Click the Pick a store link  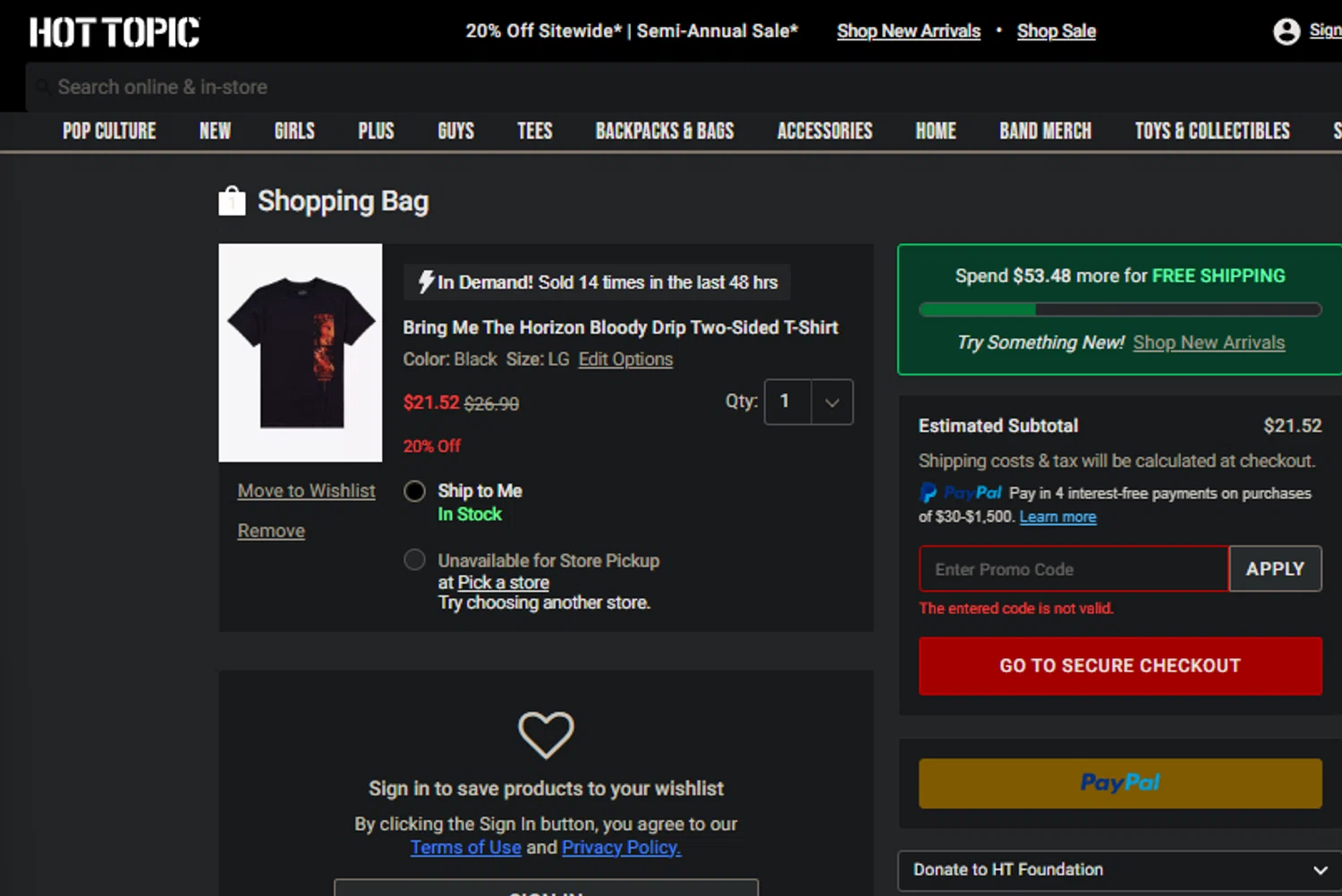(503, 582)
